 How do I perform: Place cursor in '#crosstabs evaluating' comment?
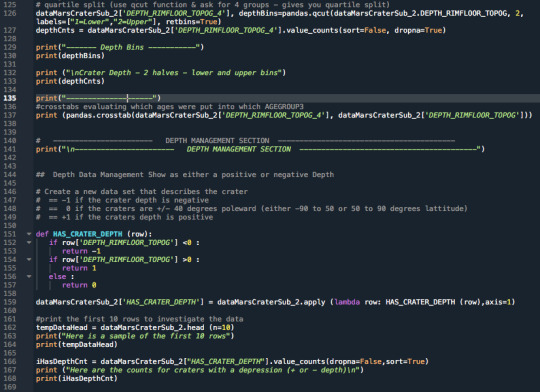click(169, 106)
